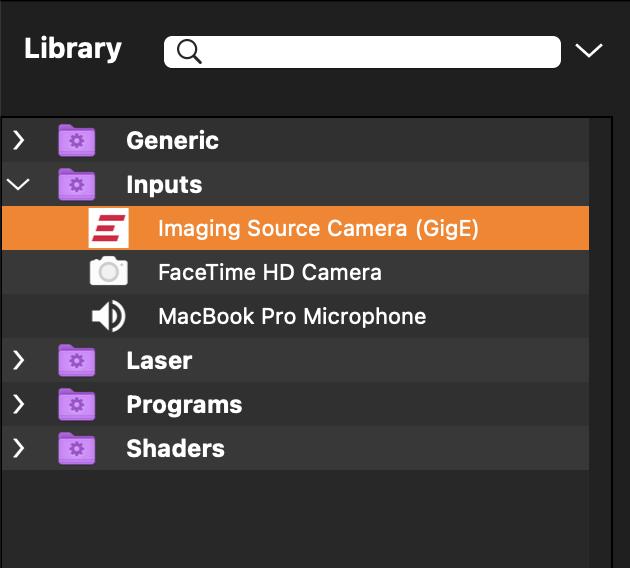The height and width of the screenshot is (568, 630).
Task: Click inside the Library search field
Action: [x=380, y=52]
